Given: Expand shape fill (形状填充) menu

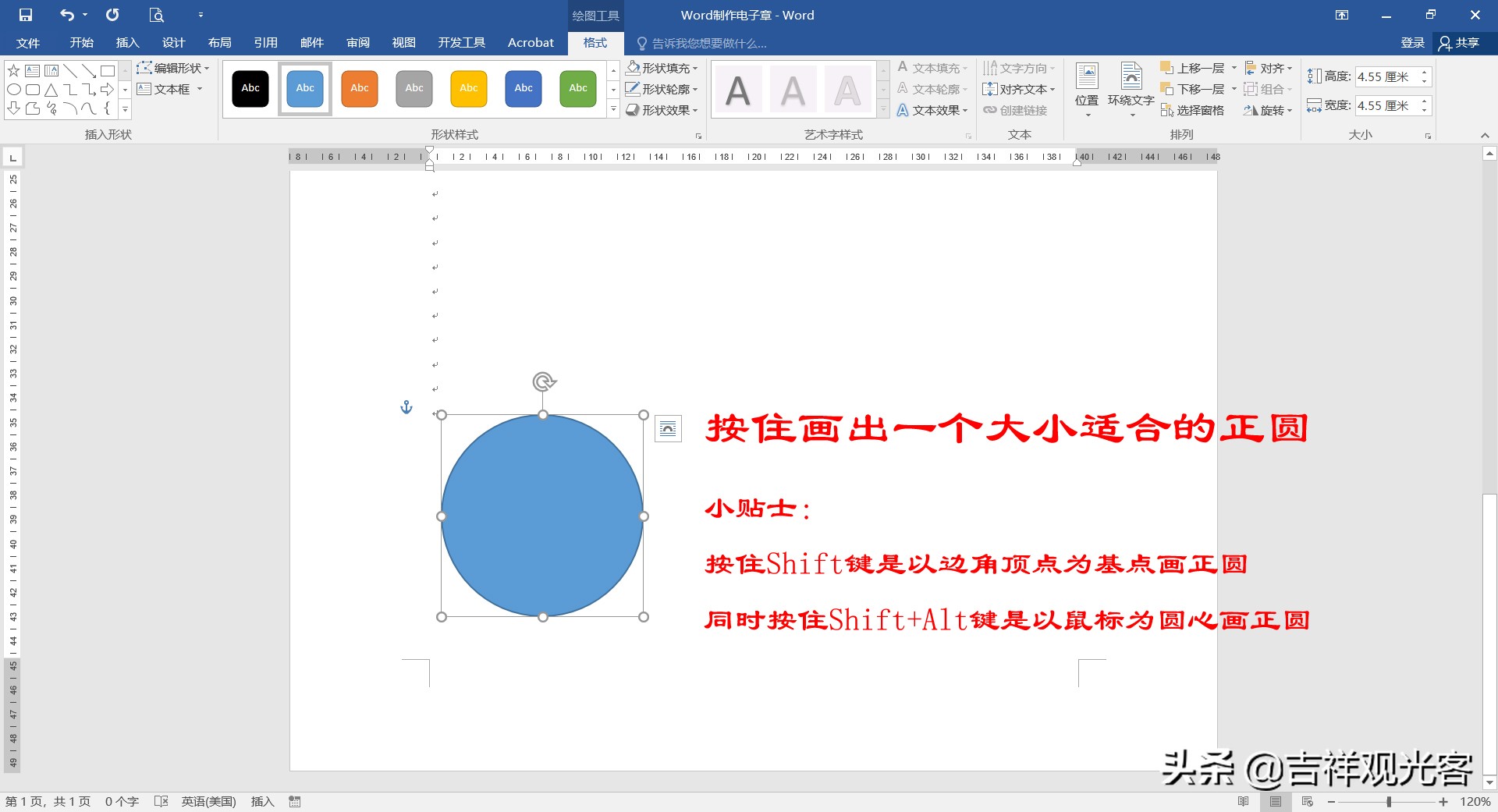Looking at the screenshot, I should 662,68.
